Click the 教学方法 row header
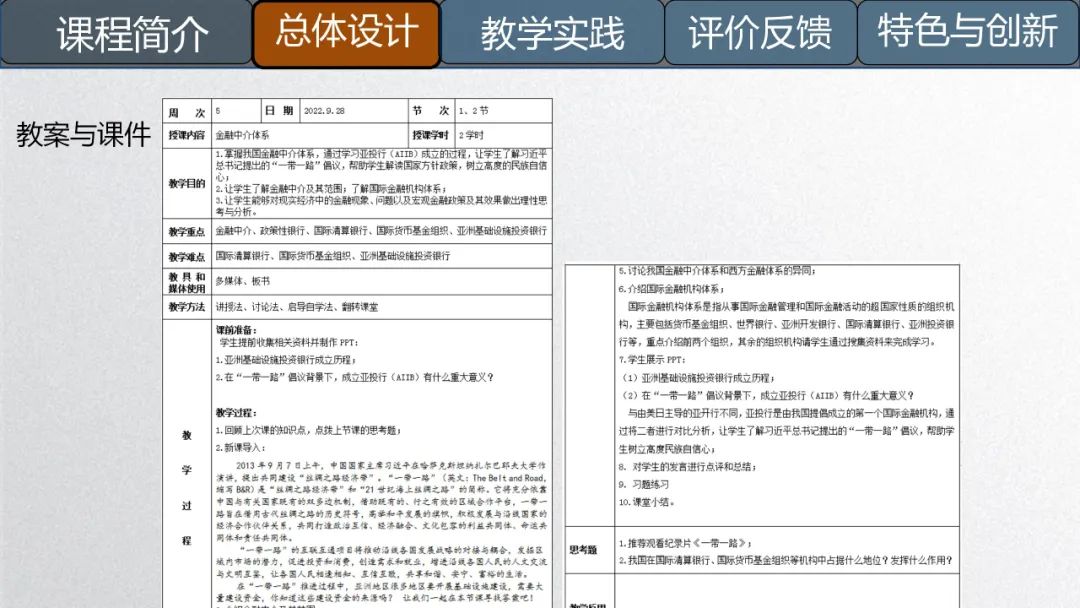The height and width of the screenshot is (608, 1080). pos(186,307)
